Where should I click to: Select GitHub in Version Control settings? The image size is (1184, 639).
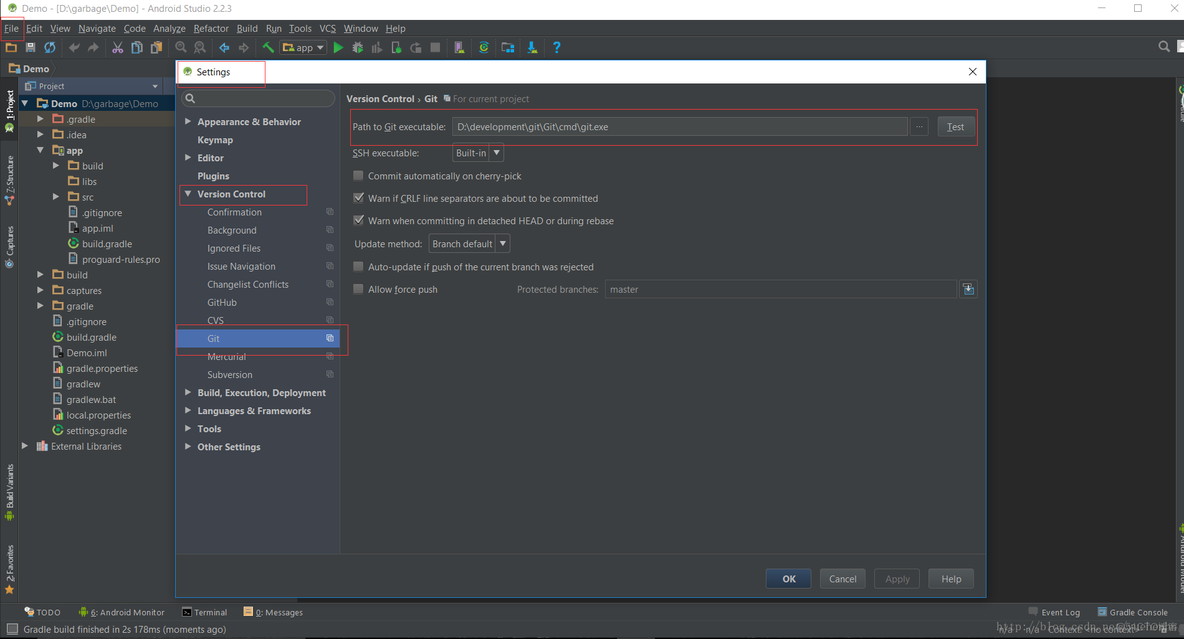tap(222, 302)
